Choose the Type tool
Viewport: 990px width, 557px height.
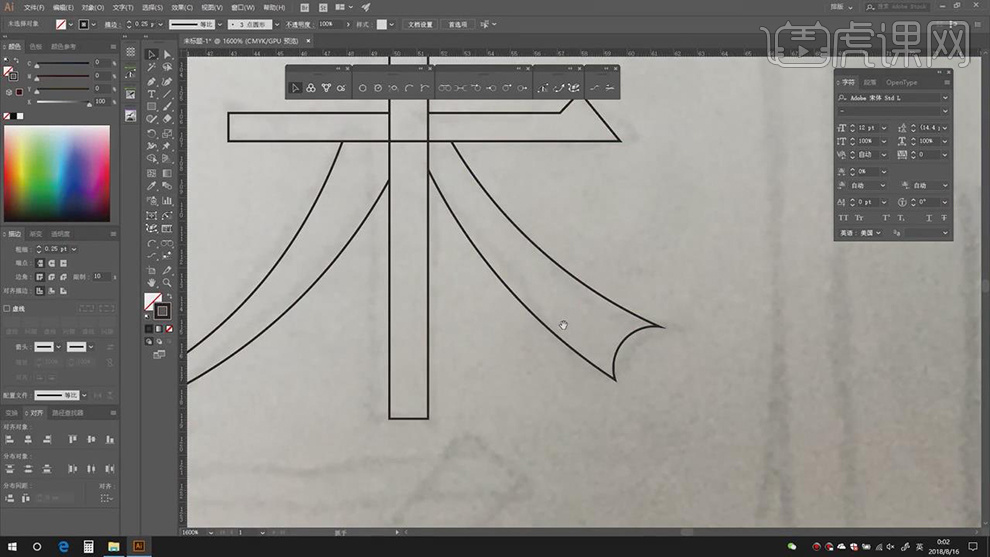click(x=152, y=94)
